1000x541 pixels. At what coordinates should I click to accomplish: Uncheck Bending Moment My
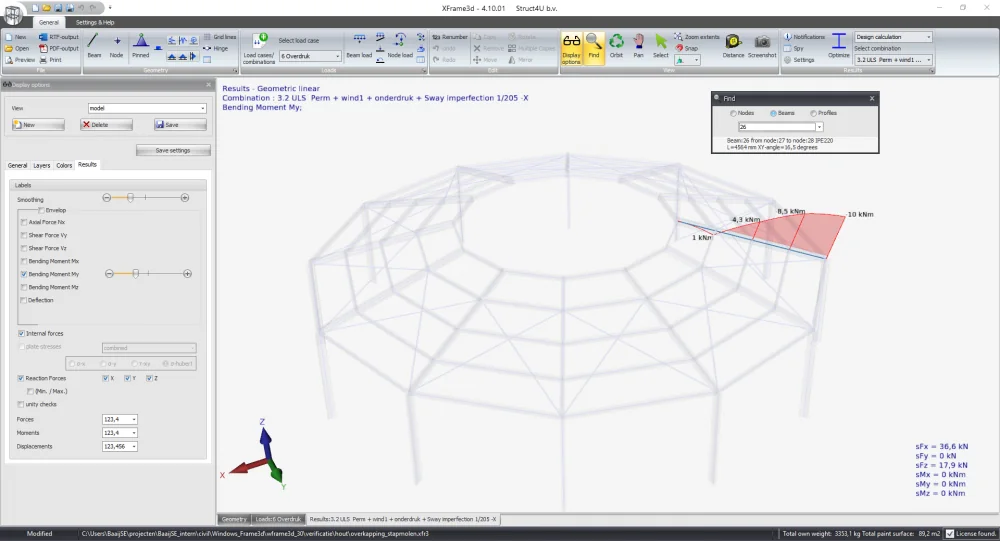coord(24,274)
